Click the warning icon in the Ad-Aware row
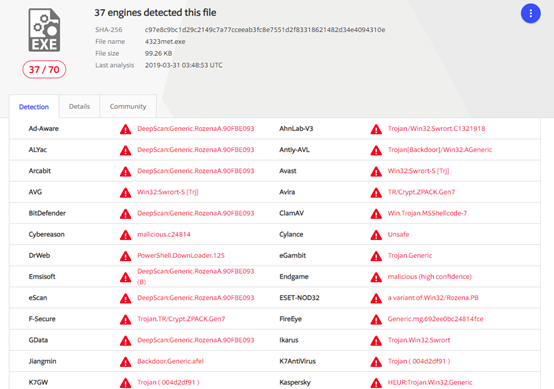The width and height of the screenshot is (554, 389). [x=125, y=129]
